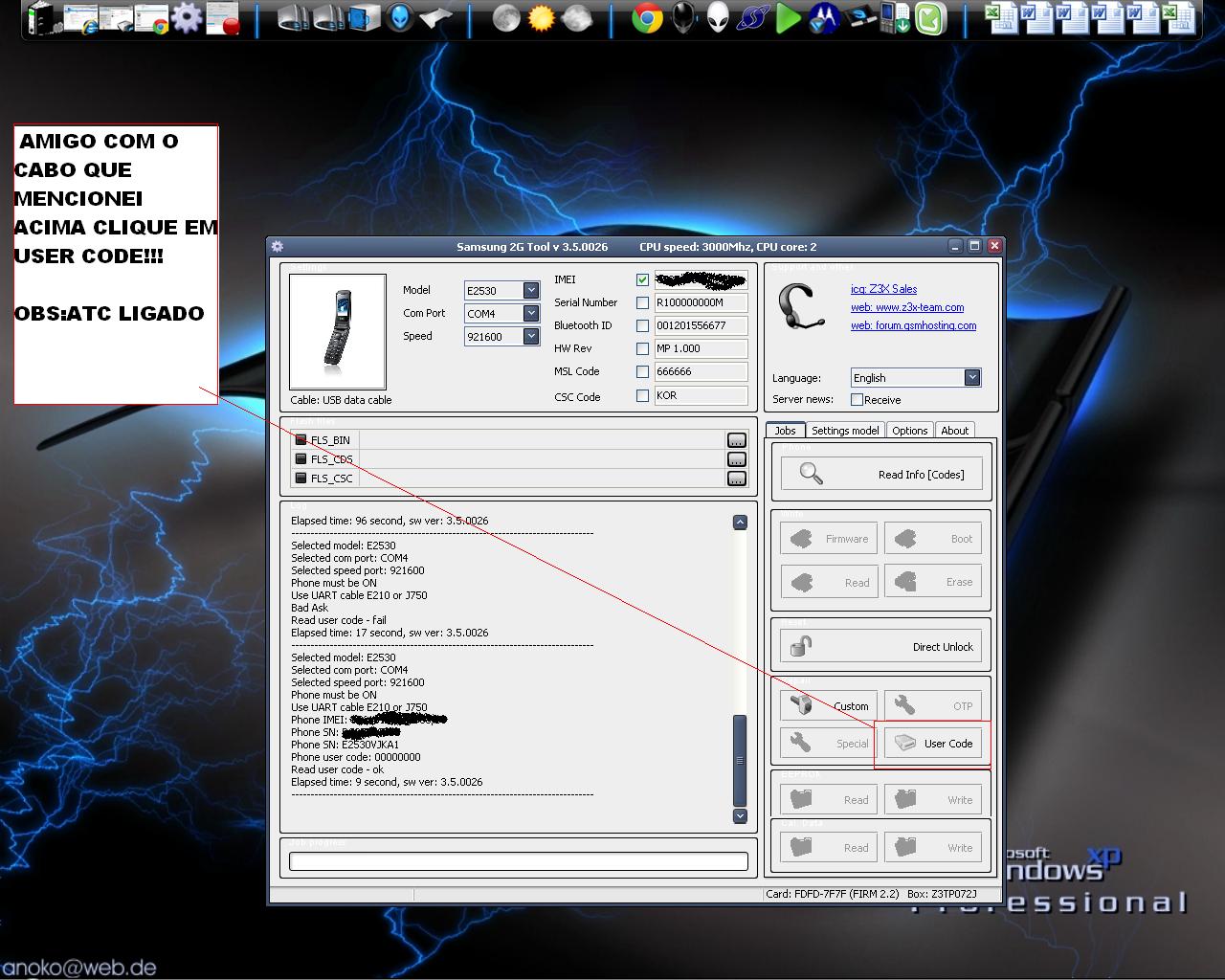The height and width of the screenshot is (980, 1225).
Task: Open the forum.gsmhosting.com link
Action: 913,325
